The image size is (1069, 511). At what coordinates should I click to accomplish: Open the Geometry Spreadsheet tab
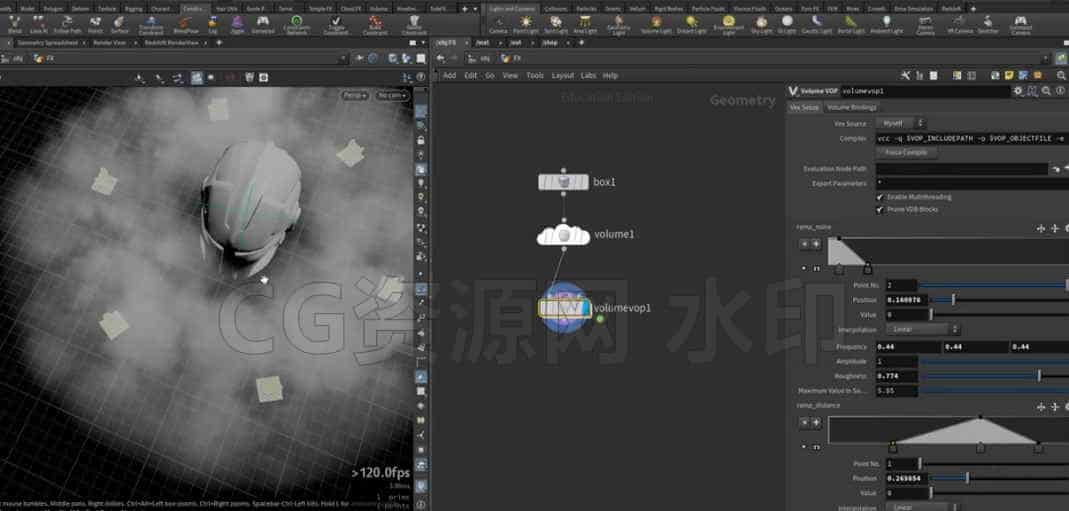tap(48, 42)
